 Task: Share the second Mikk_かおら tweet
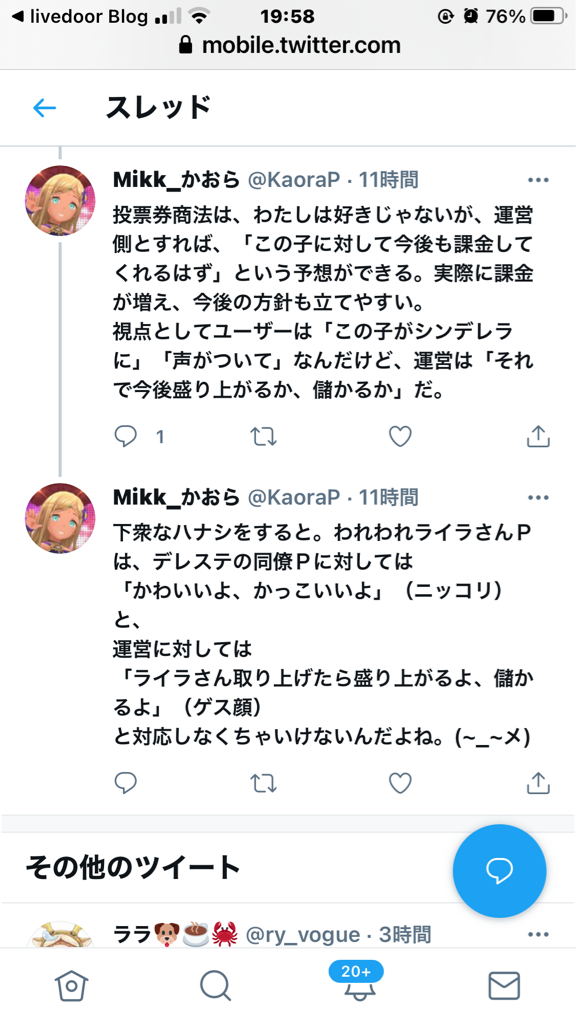click(x=538, y=782)
